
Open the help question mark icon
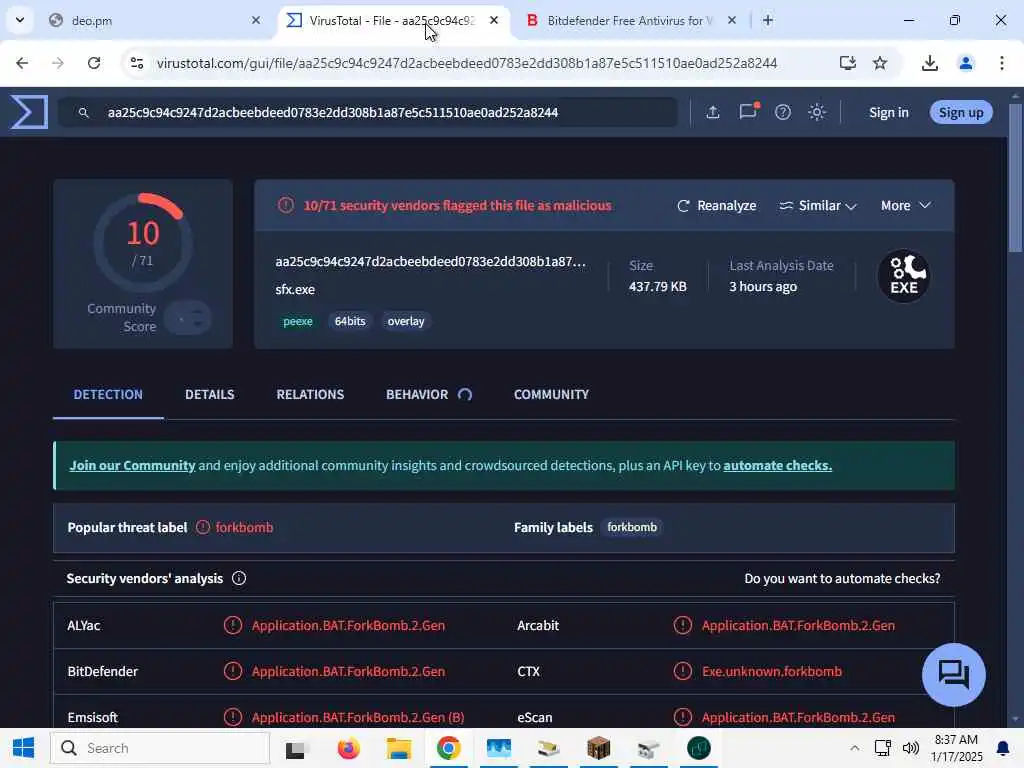[782, 112]
